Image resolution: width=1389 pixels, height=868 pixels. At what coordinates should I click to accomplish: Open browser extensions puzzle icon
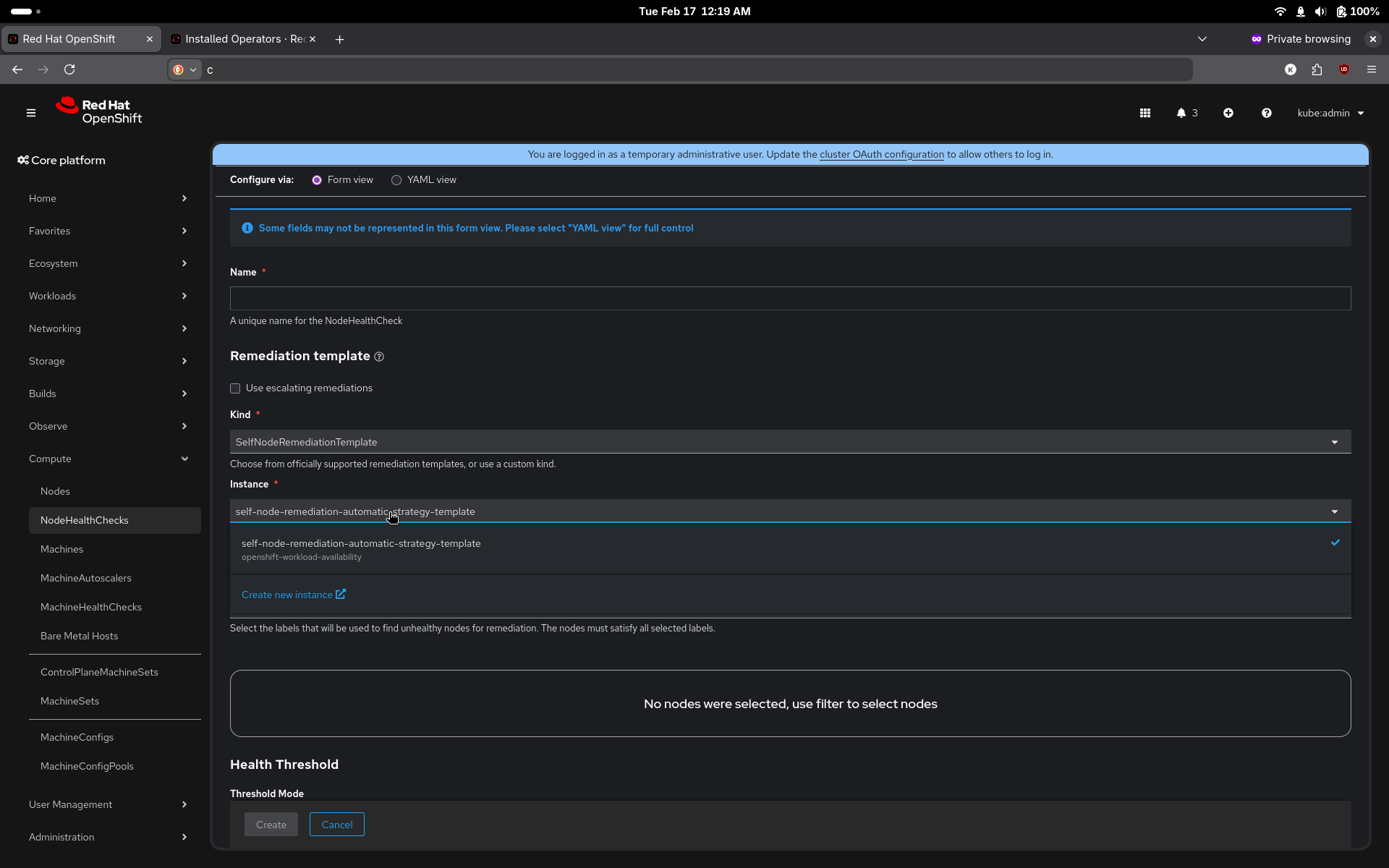(1317, 69)
